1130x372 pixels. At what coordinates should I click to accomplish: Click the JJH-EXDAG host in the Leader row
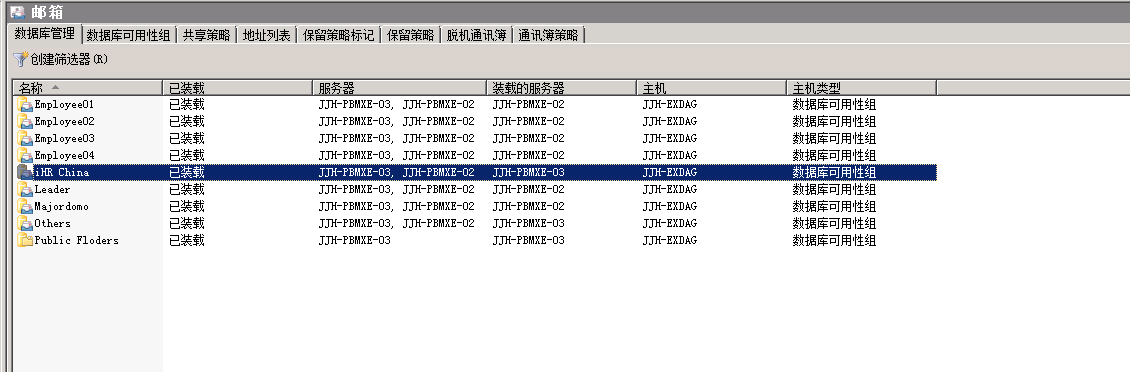669,190
